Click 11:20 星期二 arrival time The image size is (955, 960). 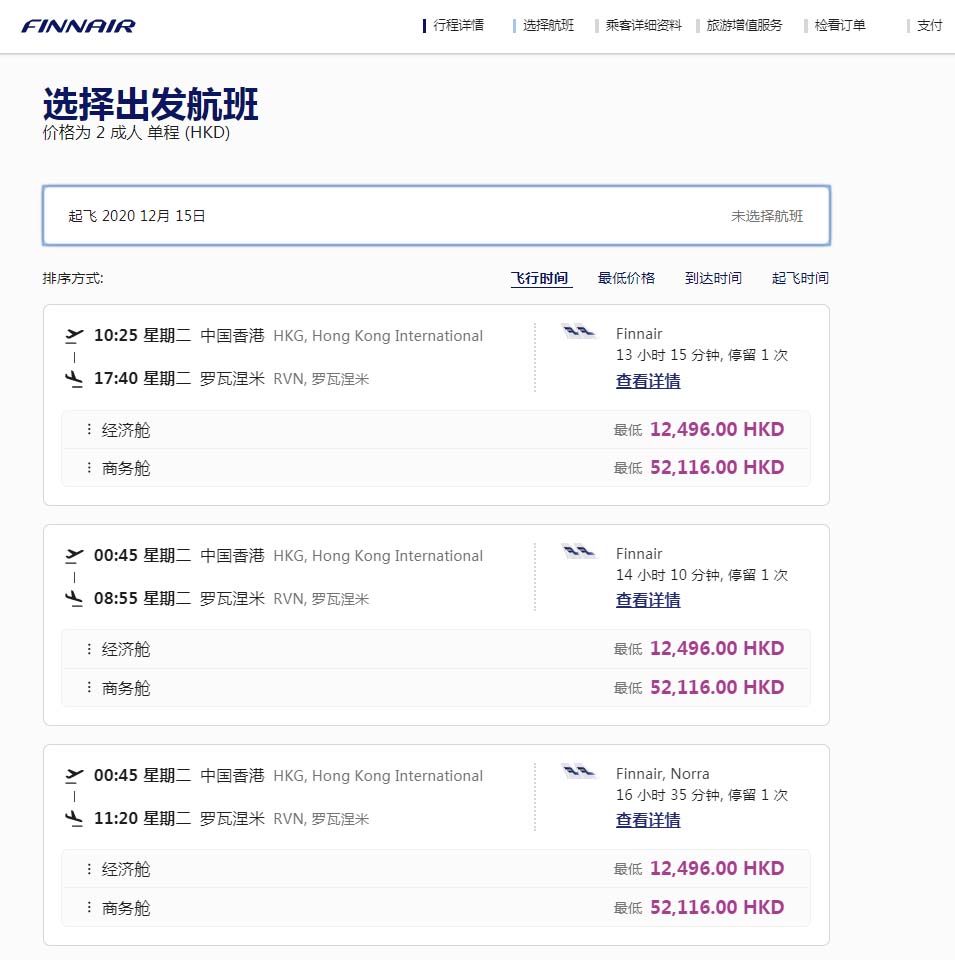pyautogui.click(x=143, y=818)
